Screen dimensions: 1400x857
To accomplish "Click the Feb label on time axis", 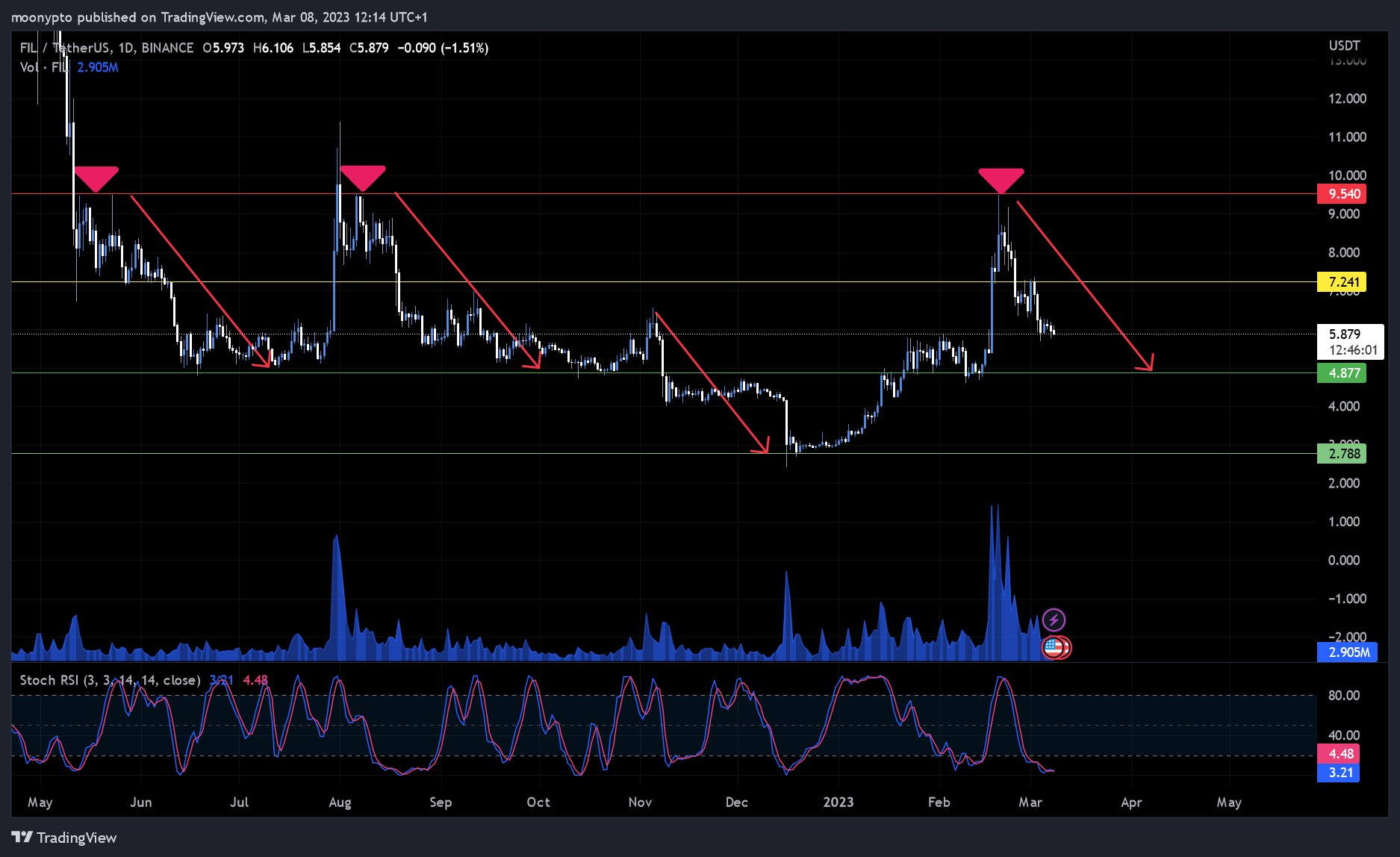I will [939, 803].
